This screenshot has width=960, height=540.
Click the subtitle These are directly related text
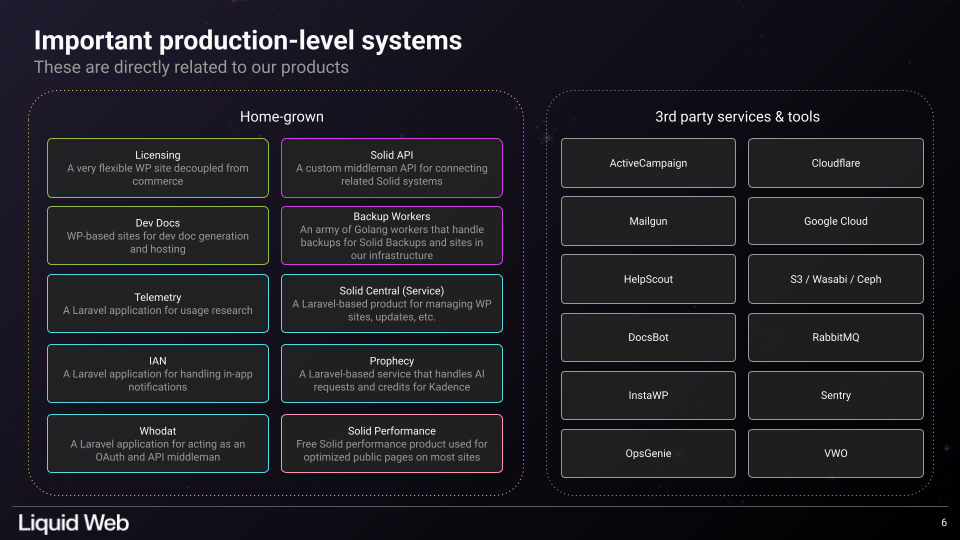pos(191,67)
